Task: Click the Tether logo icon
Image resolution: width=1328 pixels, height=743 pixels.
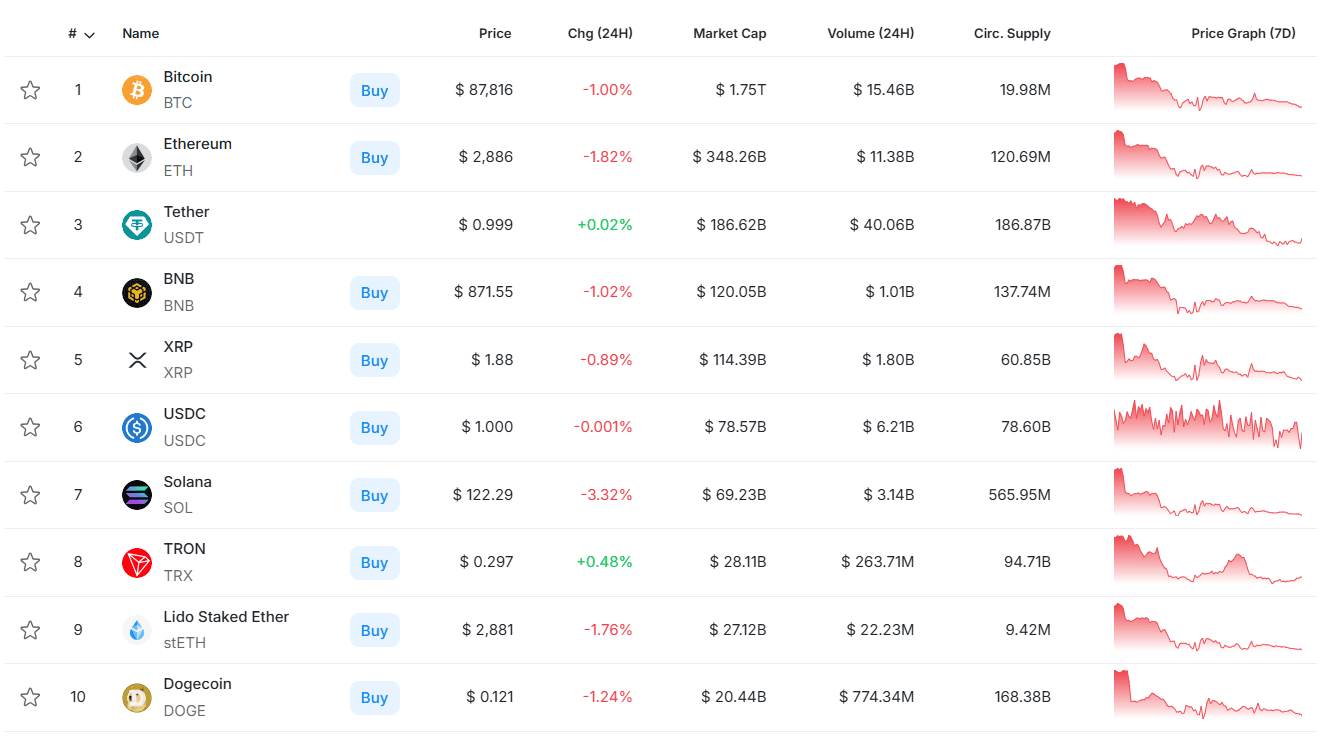Action: point(137,225)
